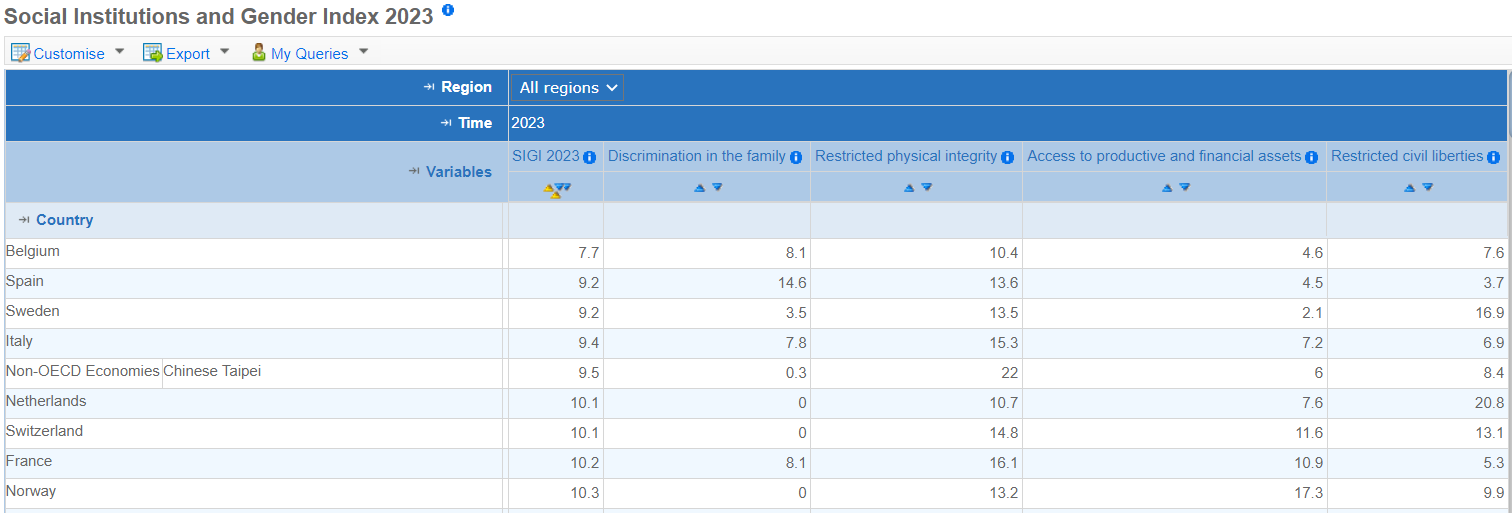Click the info icon beside the page title
This screenshot has height=513, width=1512.
pos(447,10)
